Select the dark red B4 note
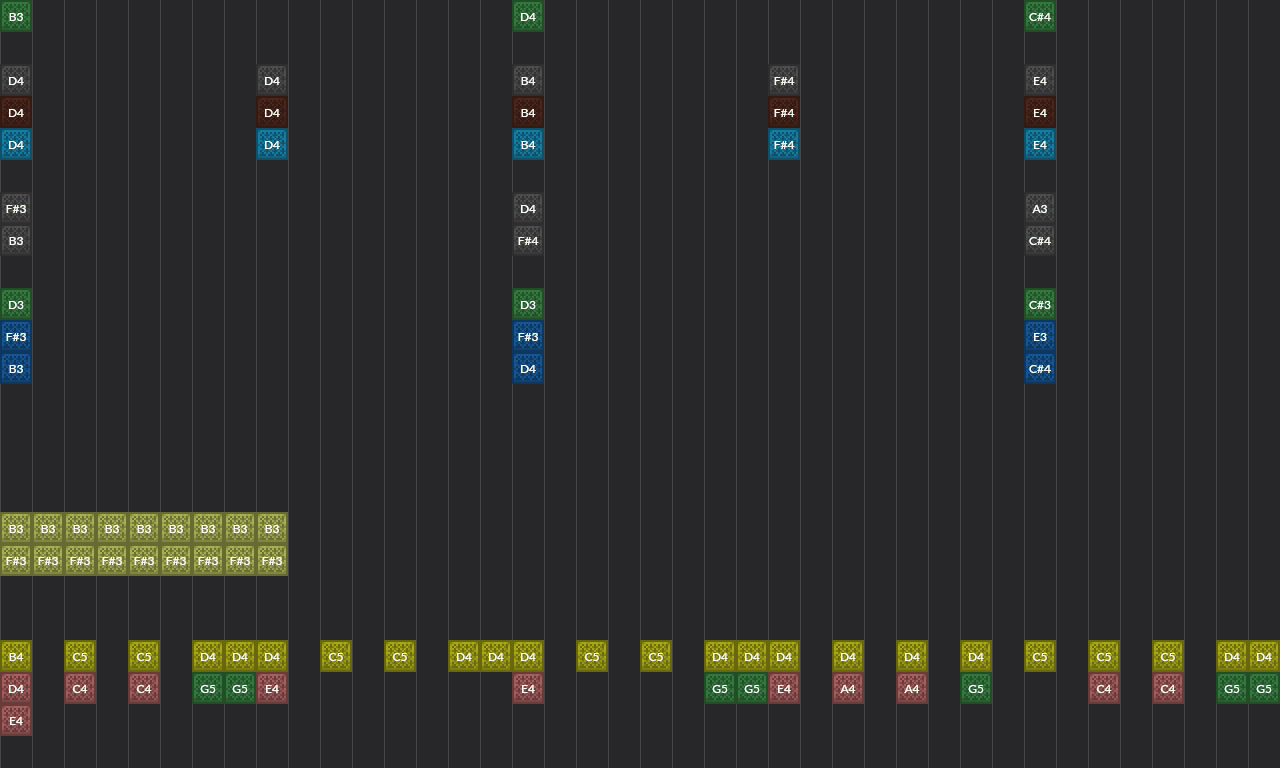Image resolution: width=1280 pixels, height=768 pixels. [x=528, y=112]
